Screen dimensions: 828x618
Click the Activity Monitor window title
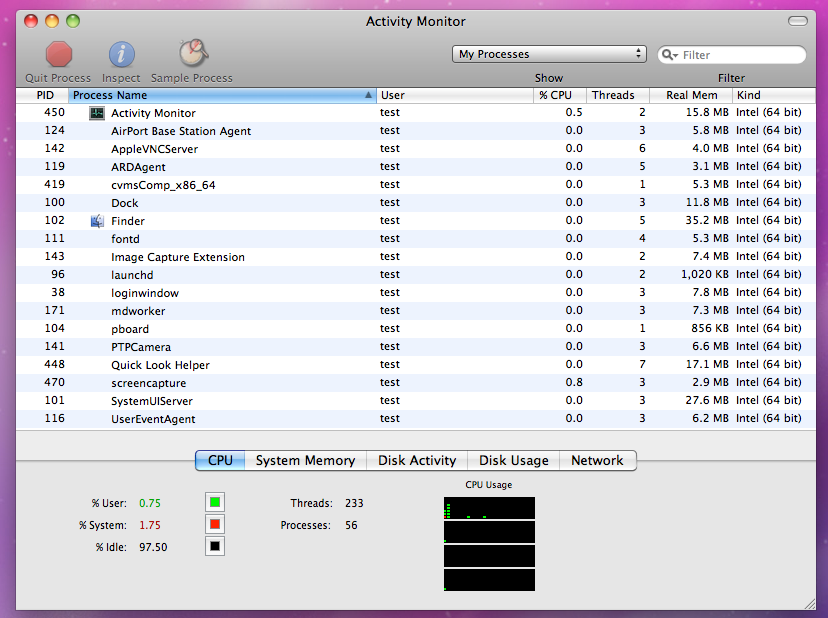click(416, 21)
